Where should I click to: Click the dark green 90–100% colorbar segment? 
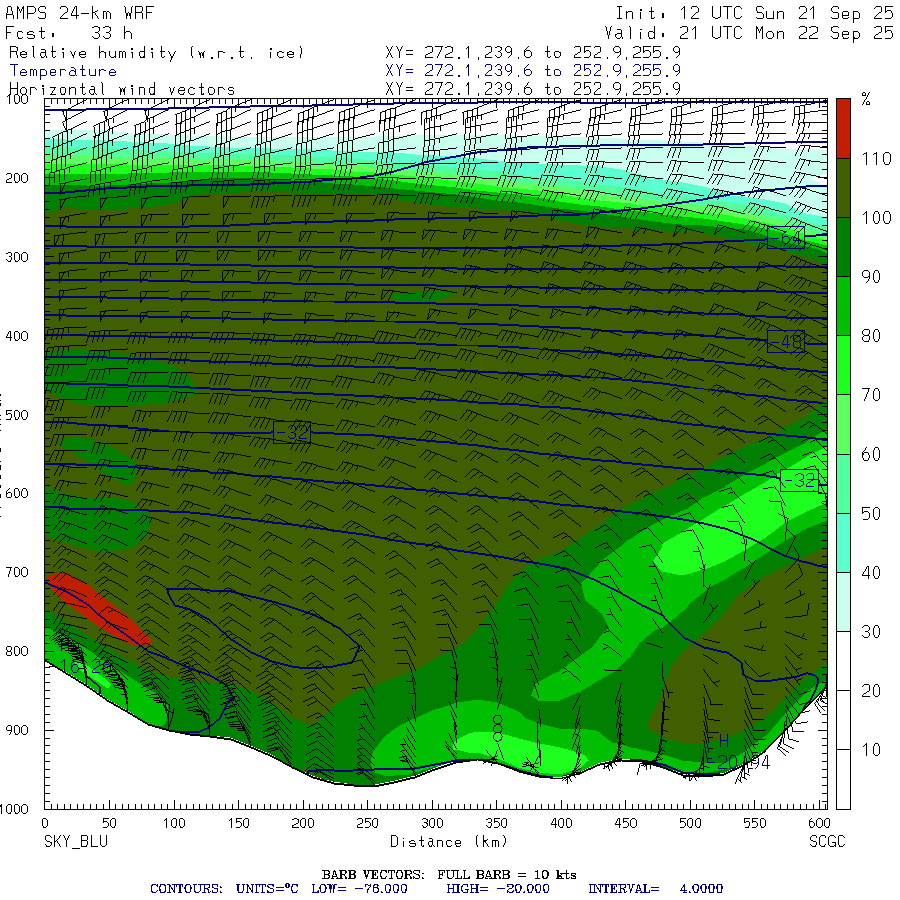click(843, 247)
